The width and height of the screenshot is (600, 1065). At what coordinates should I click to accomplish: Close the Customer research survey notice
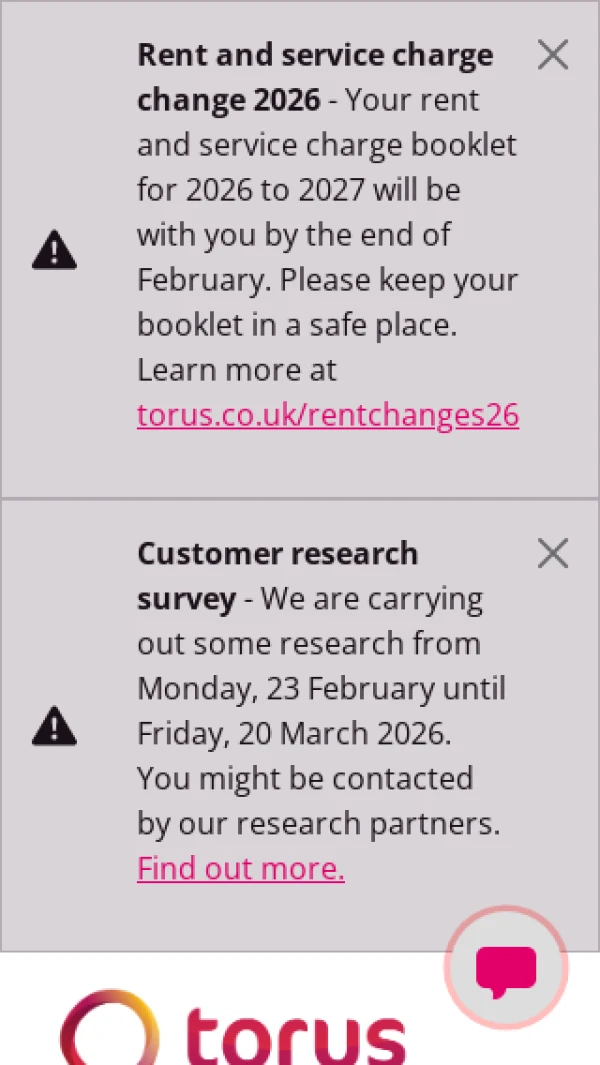pyautogui.click(x=552, y=553)
